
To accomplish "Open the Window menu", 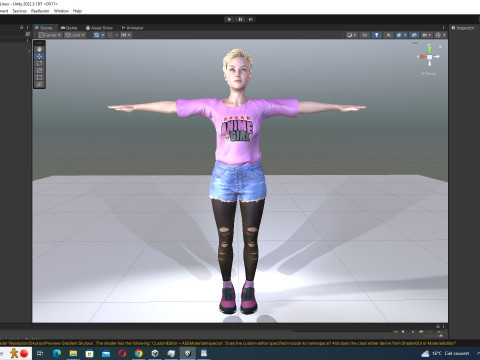I will (x=61, y=11).
